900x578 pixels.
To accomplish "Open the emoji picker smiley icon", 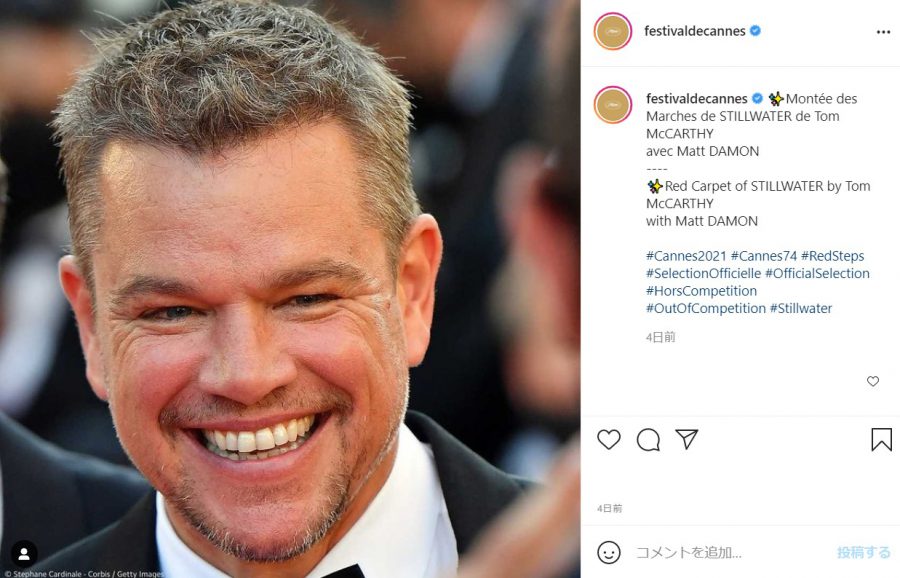I will point(608,552).
